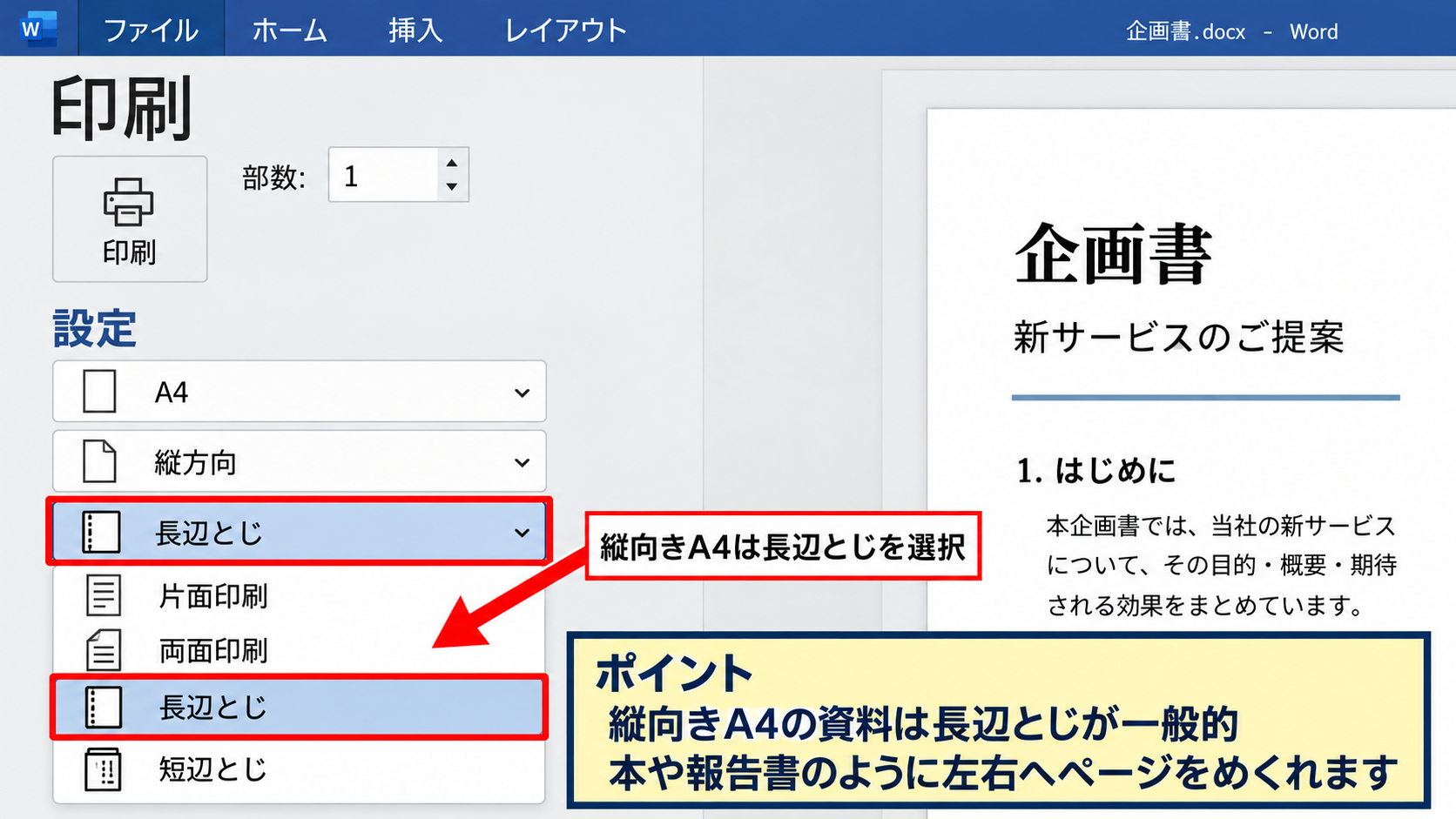Increase the 部数 copies count

451,163
